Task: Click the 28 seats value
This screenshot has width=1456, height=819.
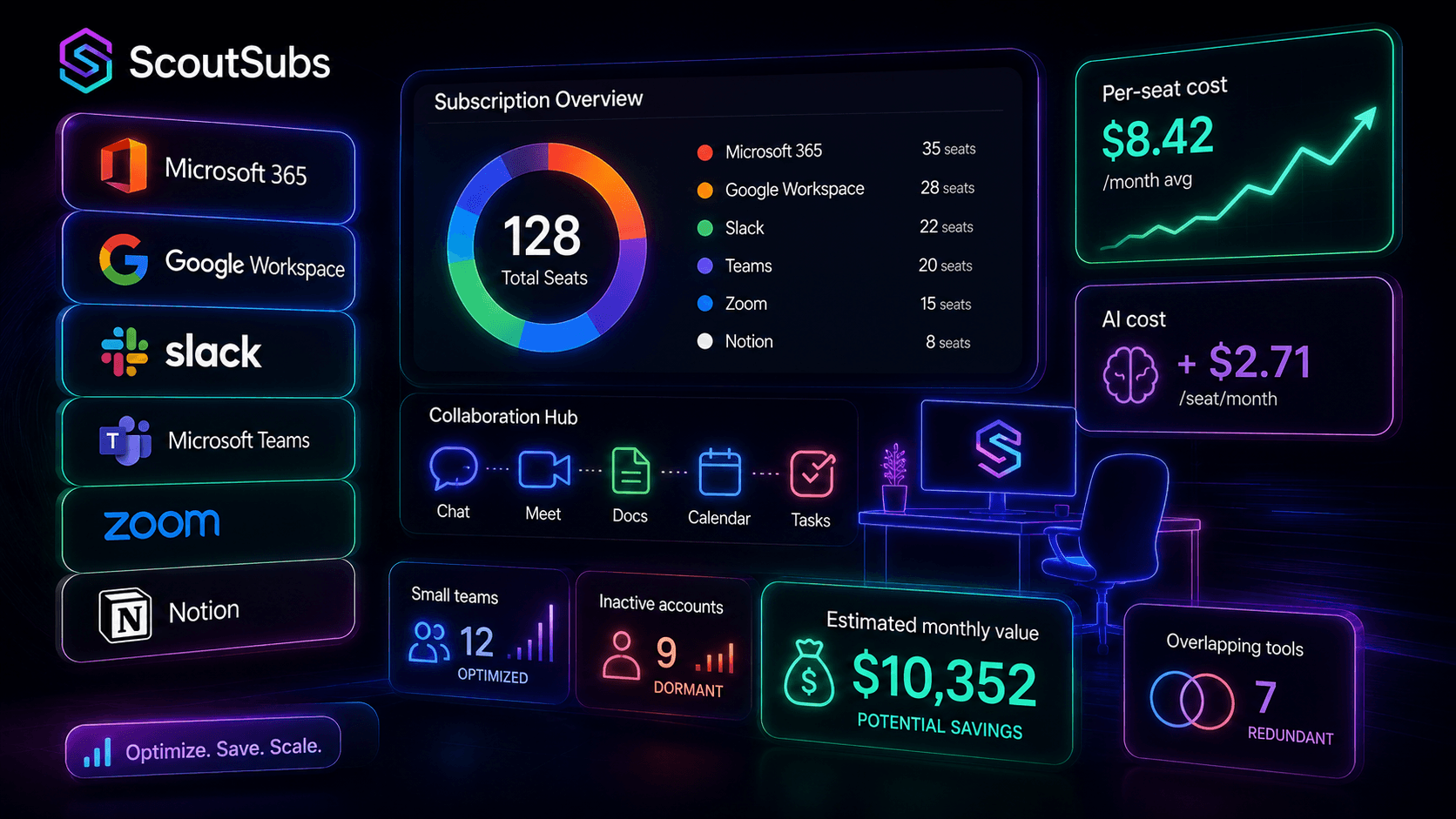Action: tap(947, 188)
